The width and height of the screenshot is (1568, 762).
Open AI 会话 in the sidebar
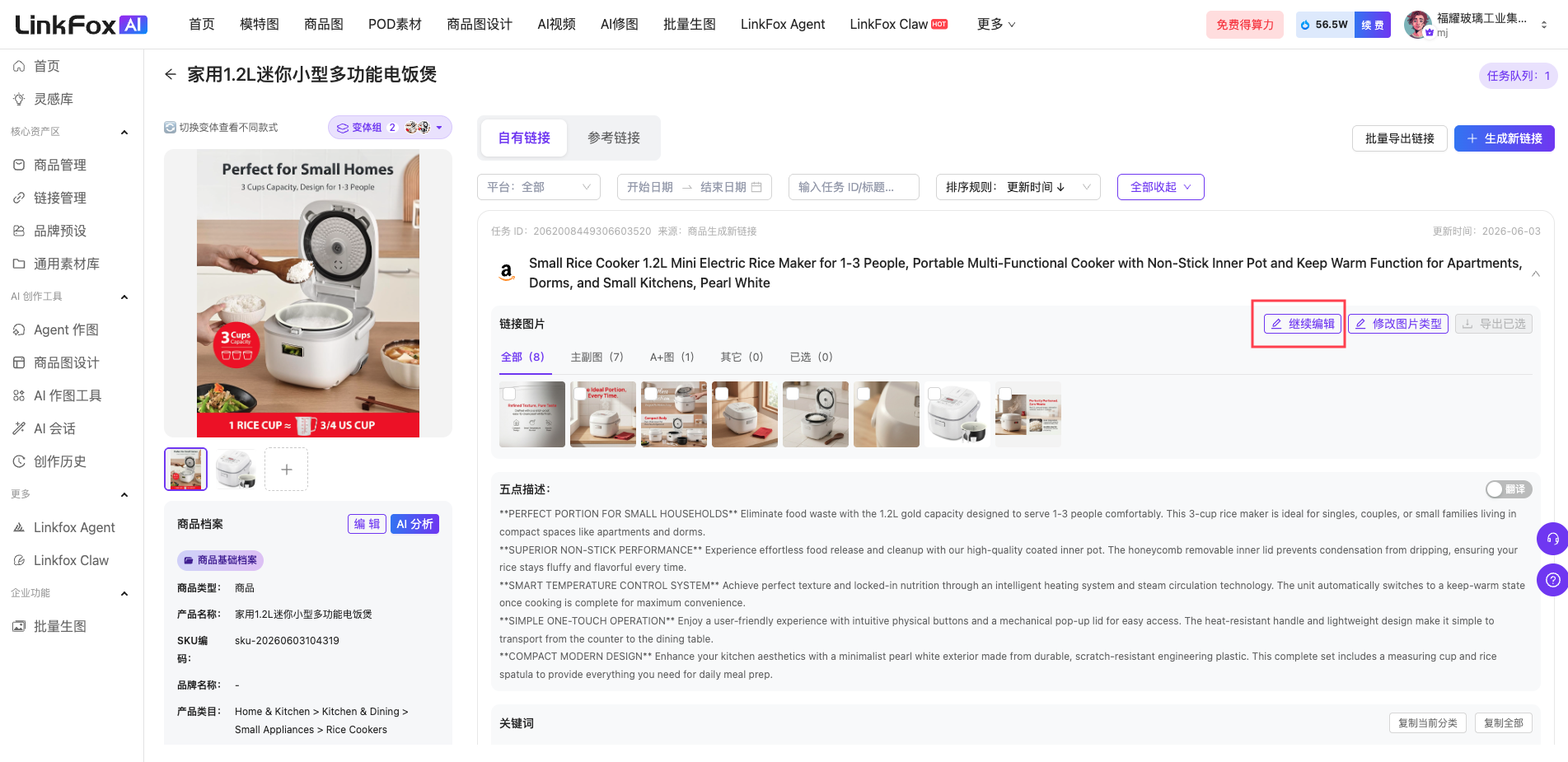click(54, 428)
